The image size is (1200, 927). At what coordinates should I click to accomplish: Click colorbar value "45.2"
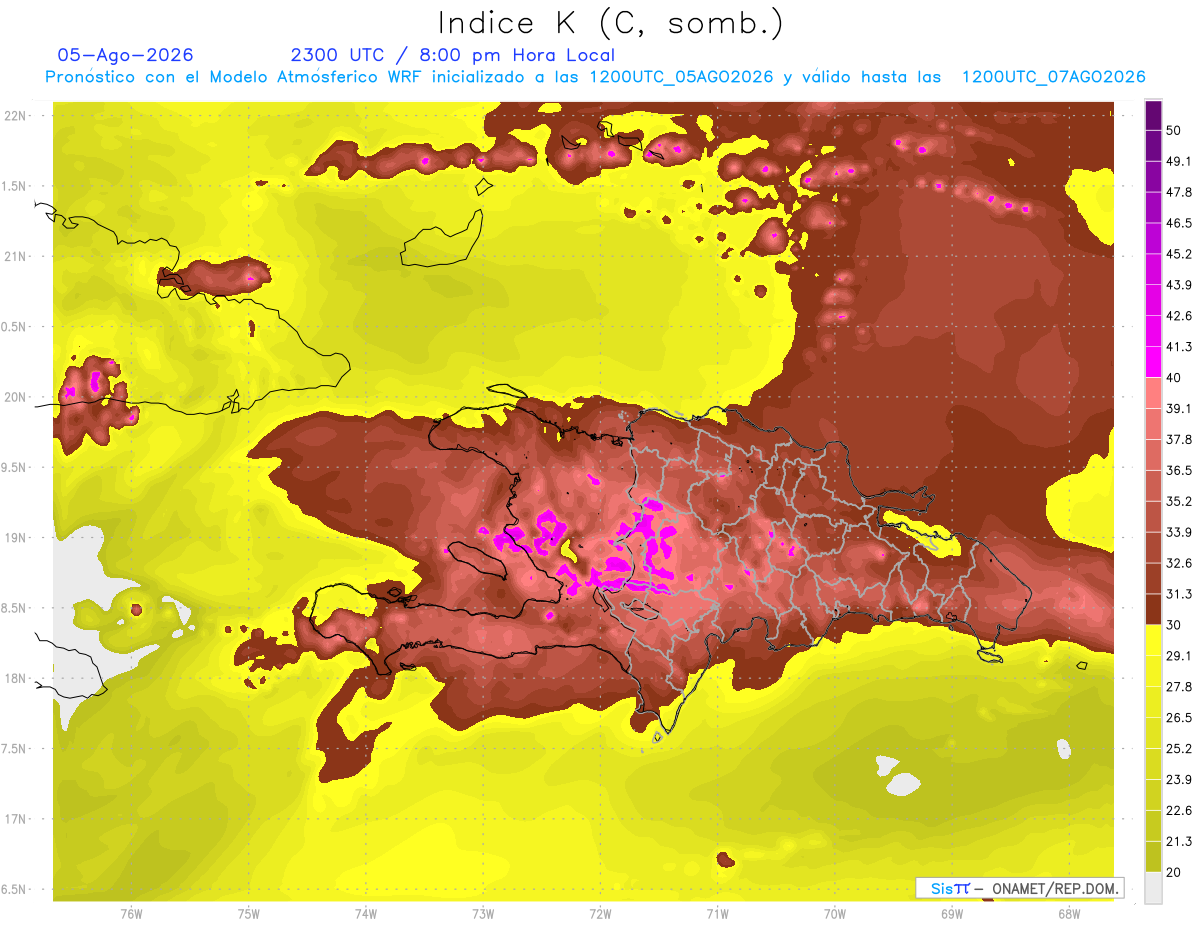click(1179, 254)
